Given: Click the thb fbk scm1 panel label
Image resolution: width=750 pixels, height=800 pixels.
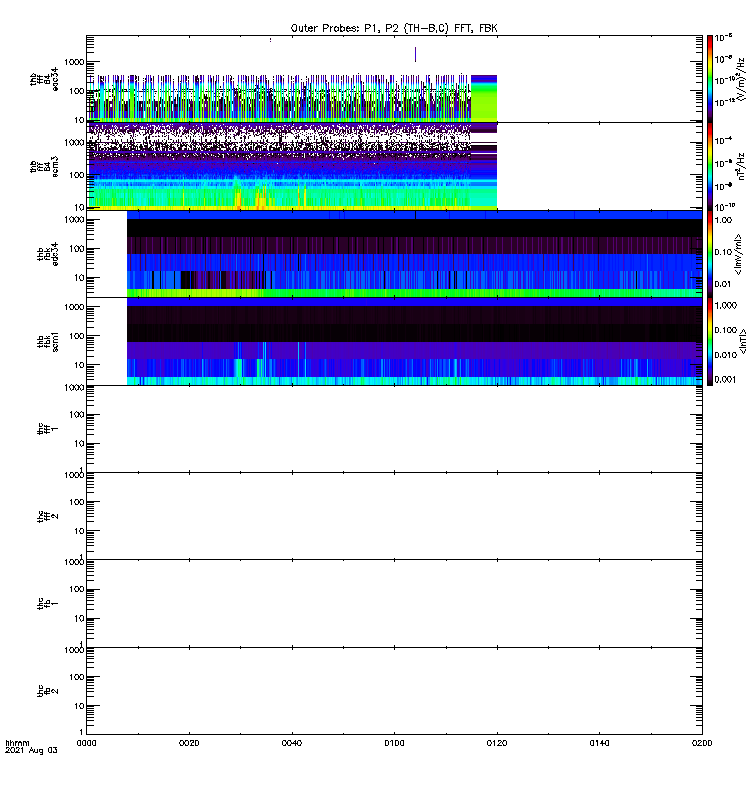Looking at the screenshot, I should (48, 341).
